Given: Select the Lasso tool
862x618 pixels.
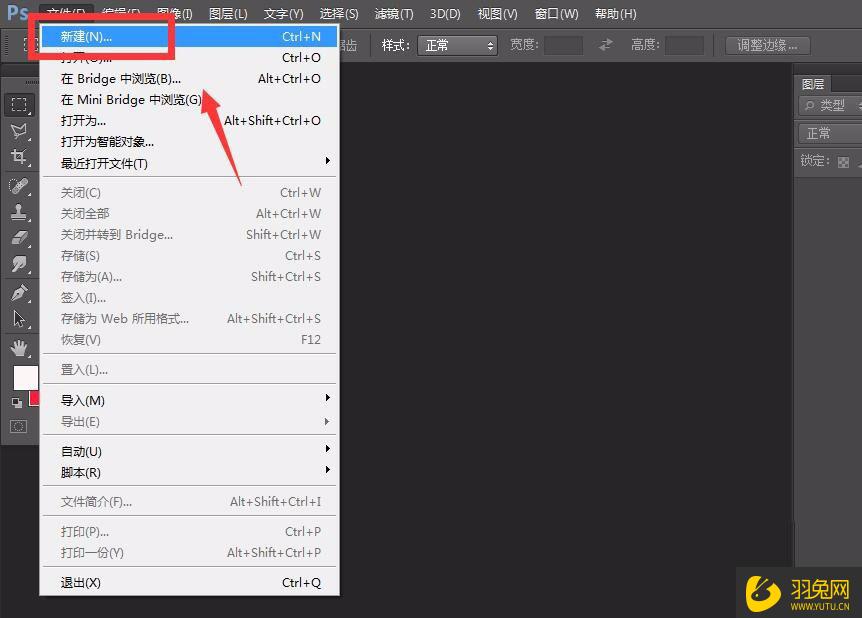Looking at the screenshot, I should 18,130.
